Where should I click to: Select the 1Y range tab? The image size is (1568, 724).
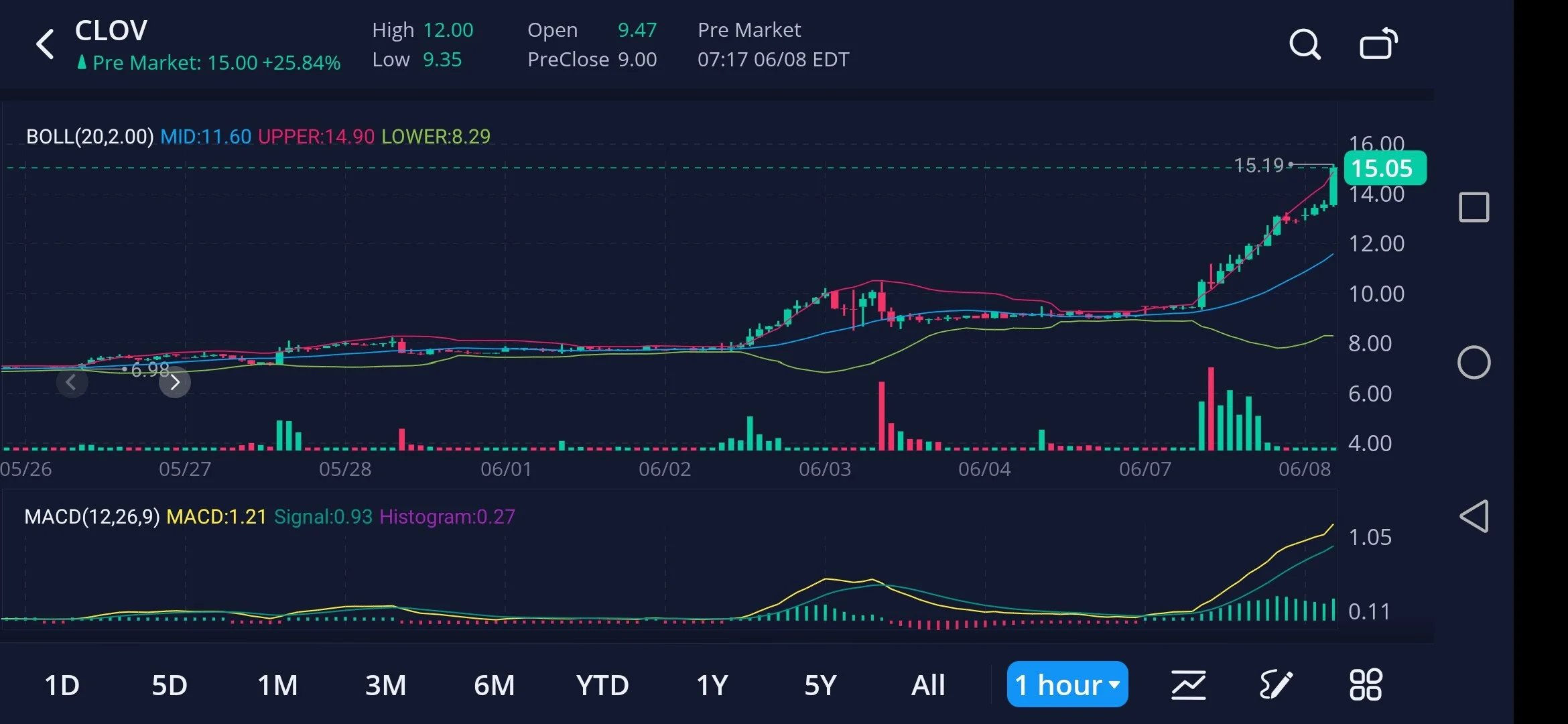712,685
